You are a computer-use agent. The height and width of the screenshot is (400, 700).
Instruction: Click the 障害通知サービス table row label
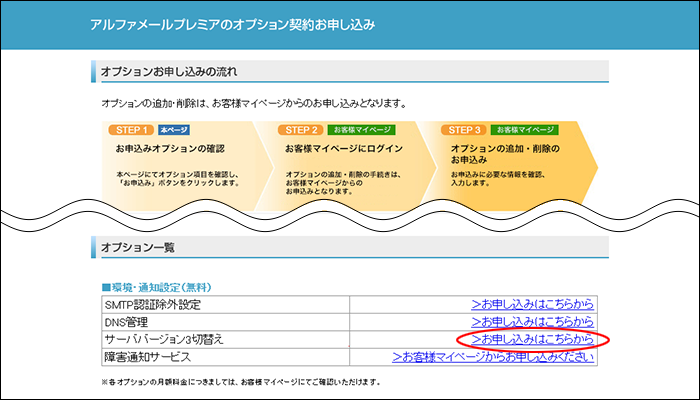[x=147, y=357]
